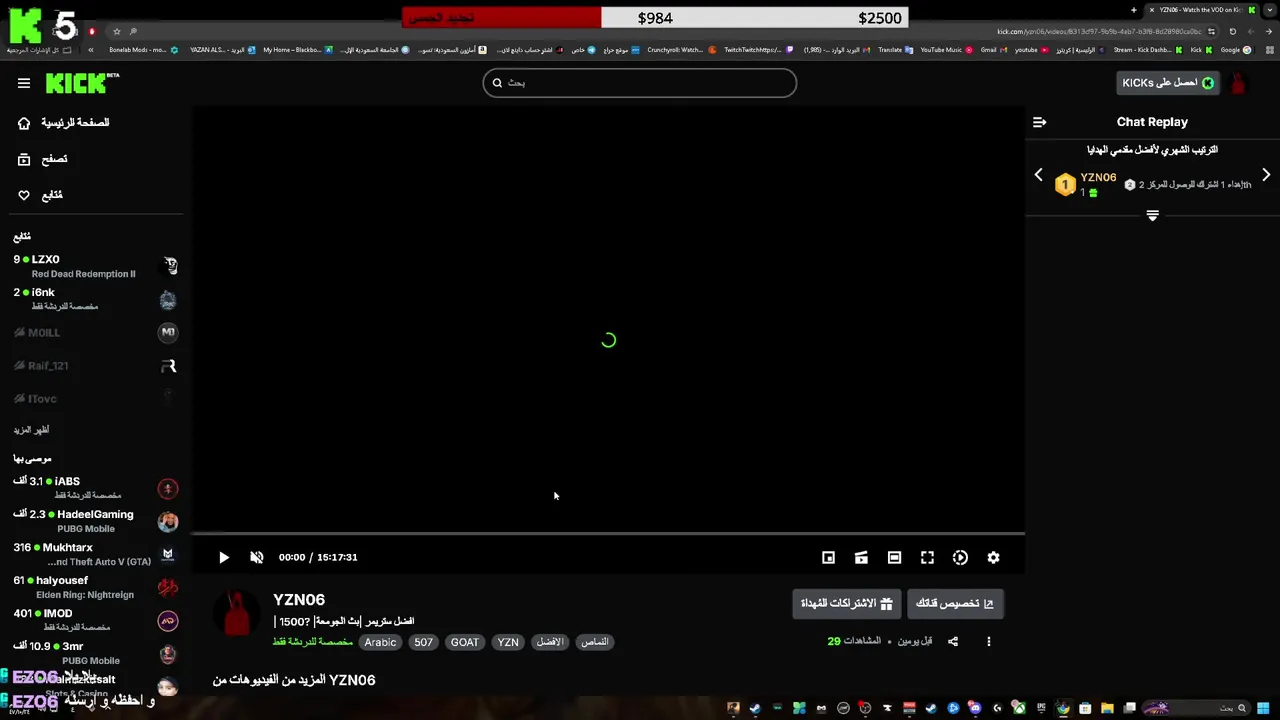This screenshot has height=720, width=1280.
Task: Open File Explorer in taskbar
Action: coord(1107,709)
